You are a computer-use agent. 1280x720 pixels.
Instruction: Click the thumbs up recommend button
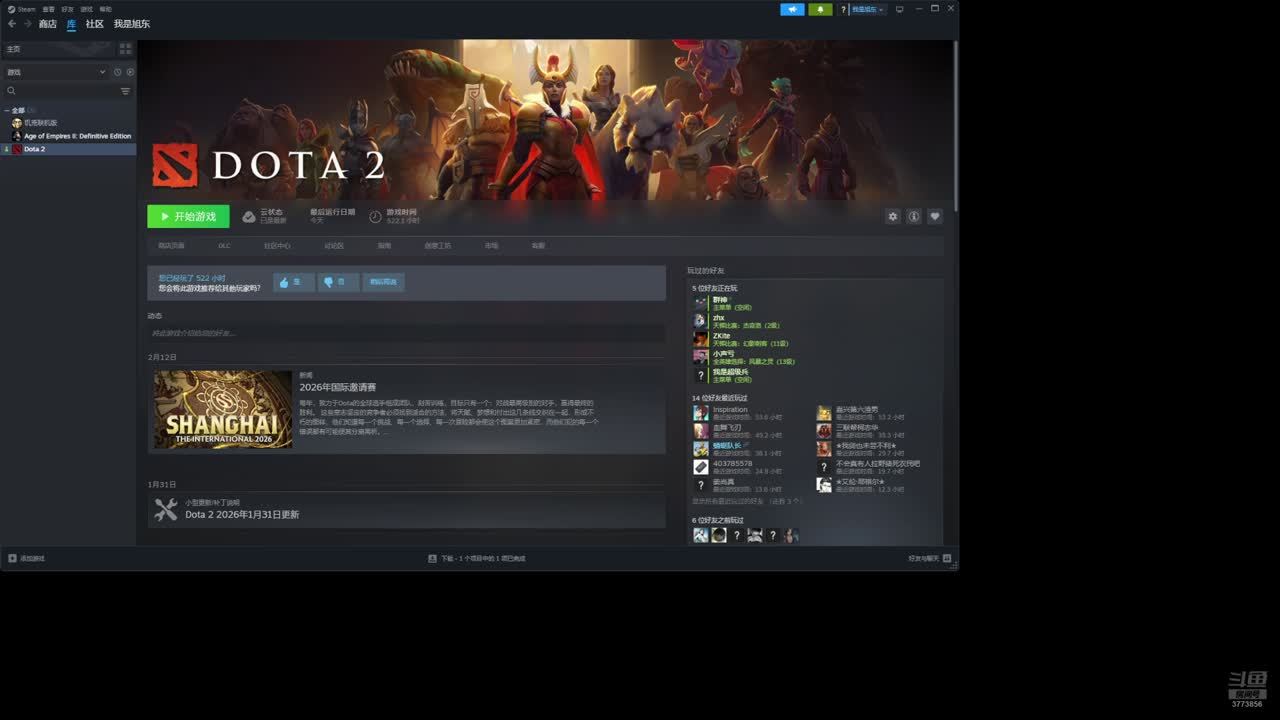293,283
